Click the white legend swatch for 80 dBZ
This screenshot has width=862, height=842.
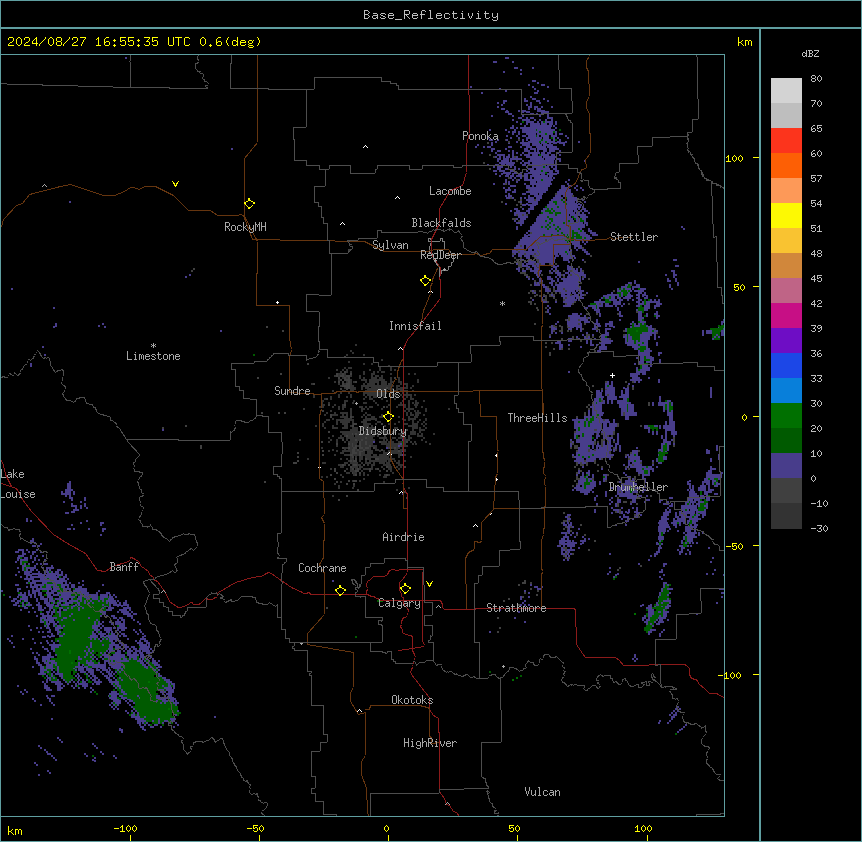786,91
